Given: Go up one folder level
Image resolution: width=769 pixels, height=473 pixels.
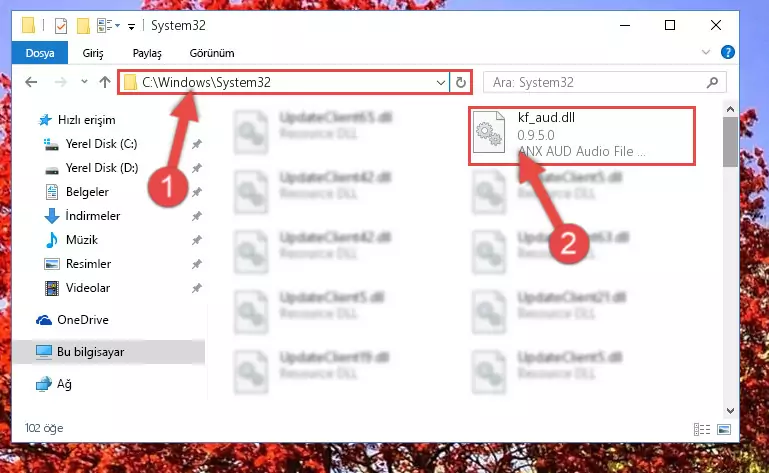Looking at the screenshot, I should click(x=104, y=82).
